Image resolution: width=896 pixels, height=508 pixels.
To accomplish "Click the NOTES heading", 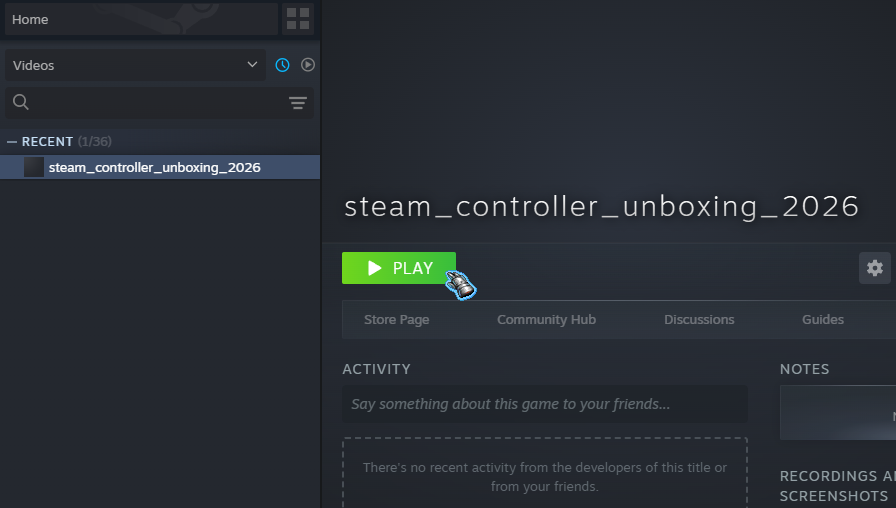I will [x=805, y=369].
